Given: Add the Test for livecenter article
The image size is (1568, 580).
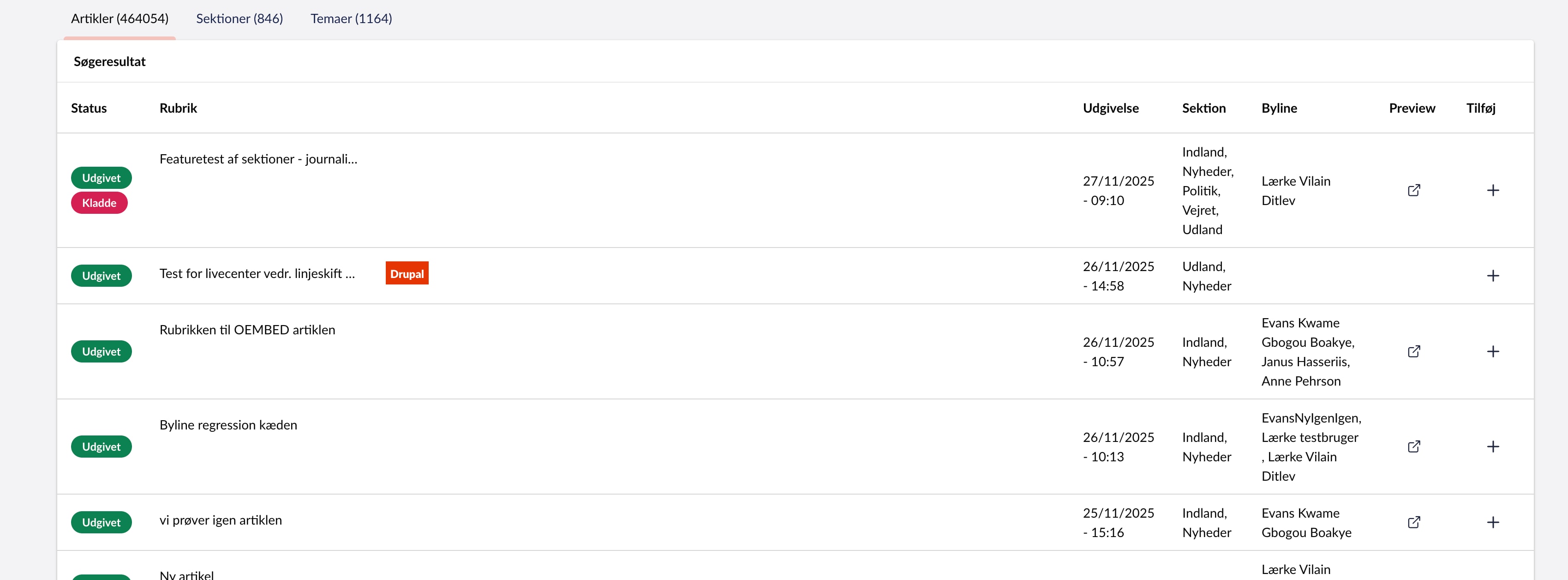Looking at the screenshot, I should pyautogui.click(x=1492, y=276).
